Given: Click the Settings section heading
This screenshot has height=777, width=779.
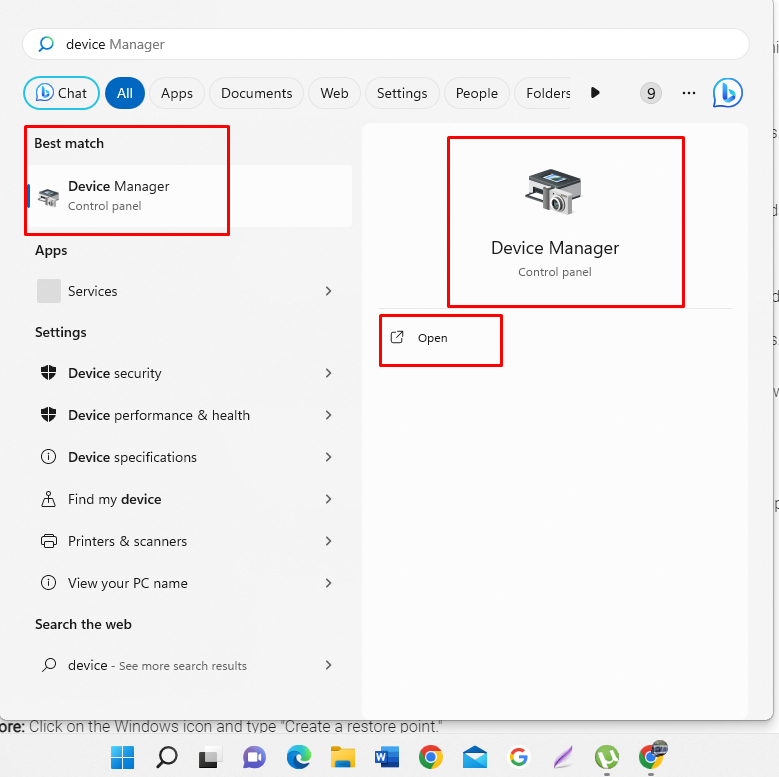Looking at the screenshot, I should click(x=61, y=332).
